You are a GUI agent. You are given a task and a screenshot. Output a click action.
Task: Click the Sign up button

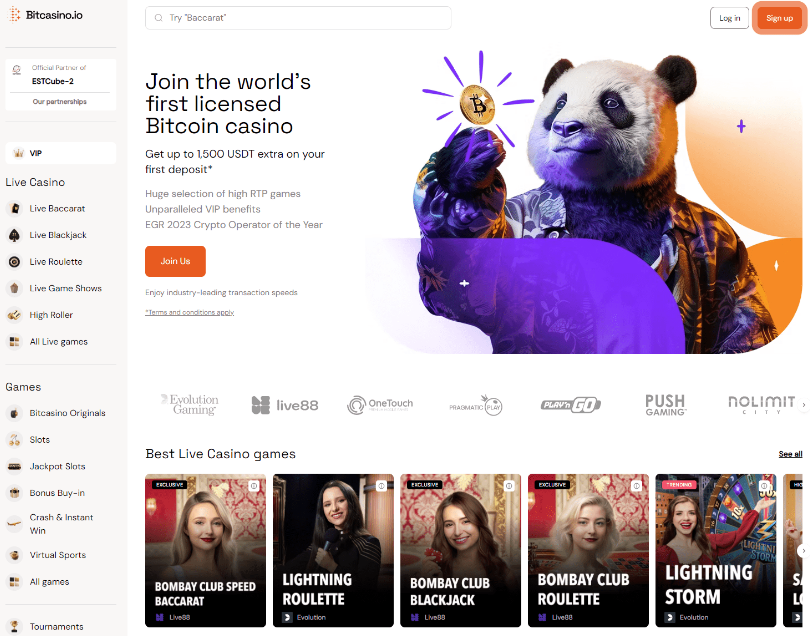click(780, 18)
